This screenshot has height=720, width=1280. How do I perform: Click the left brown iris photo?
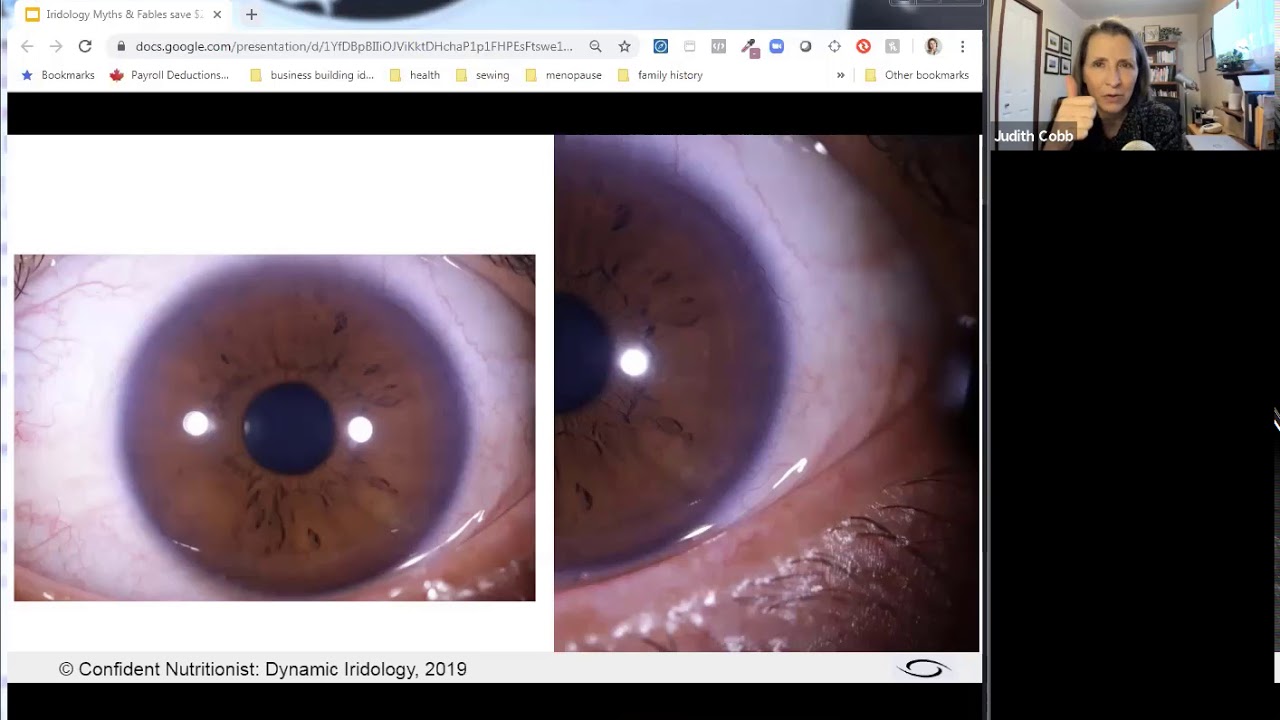(275, 428)
